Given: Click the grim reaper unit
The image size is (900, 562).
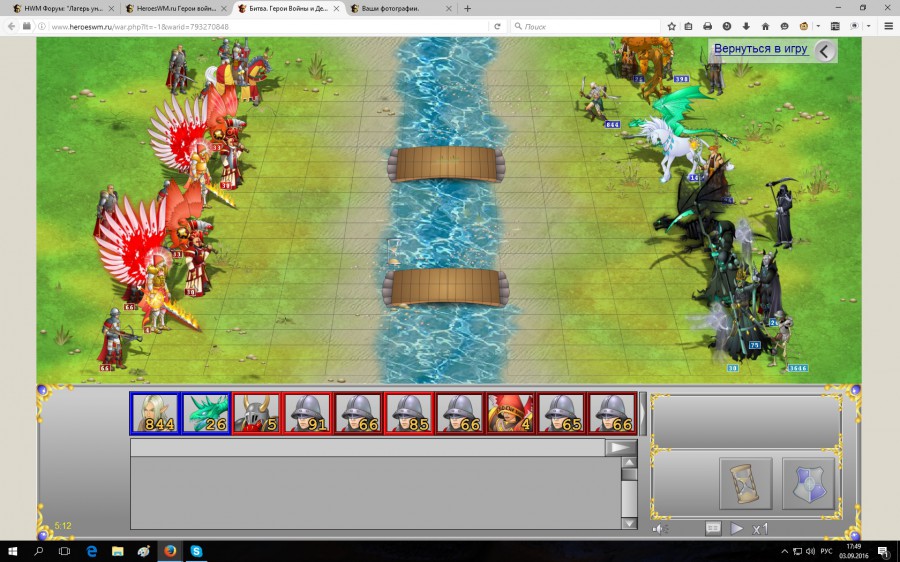Looking at the screenshot, I should coord(782,212).
